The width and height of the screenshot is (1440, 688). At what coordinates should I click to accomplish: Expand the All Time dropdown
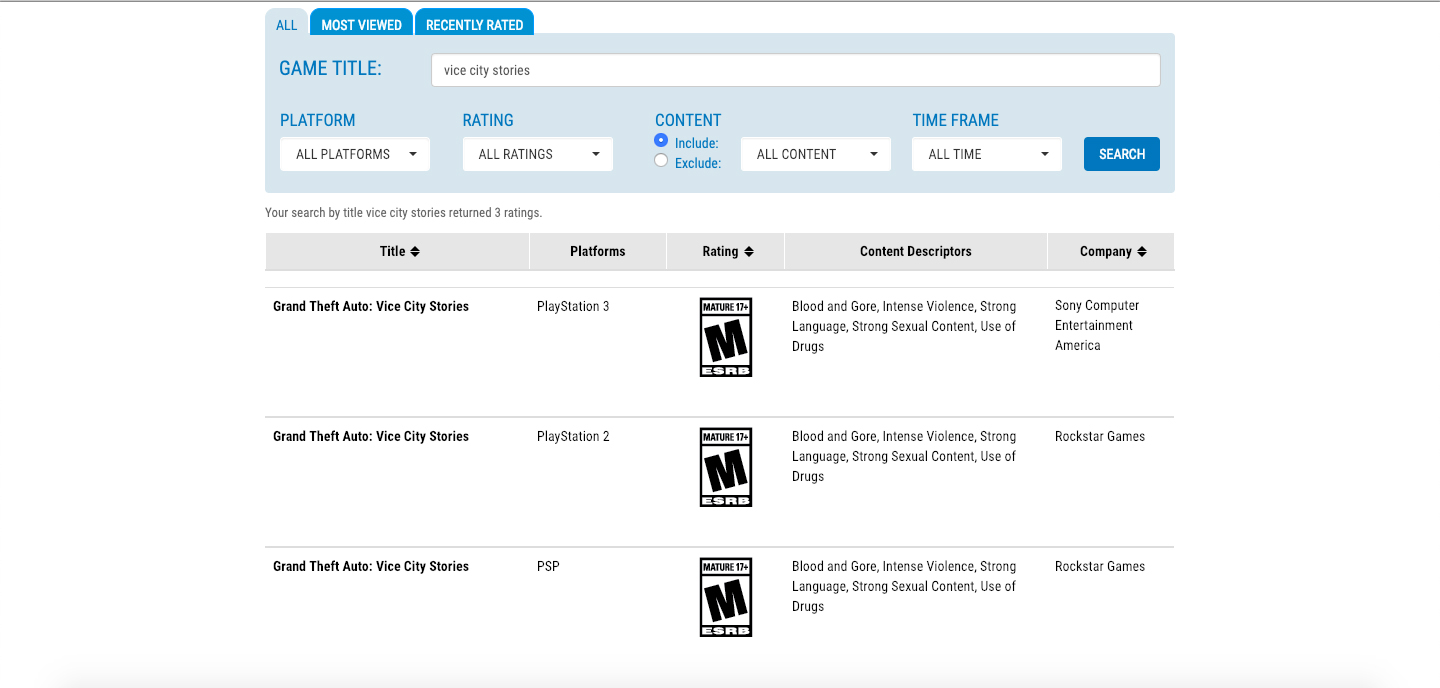click(987, 154)
